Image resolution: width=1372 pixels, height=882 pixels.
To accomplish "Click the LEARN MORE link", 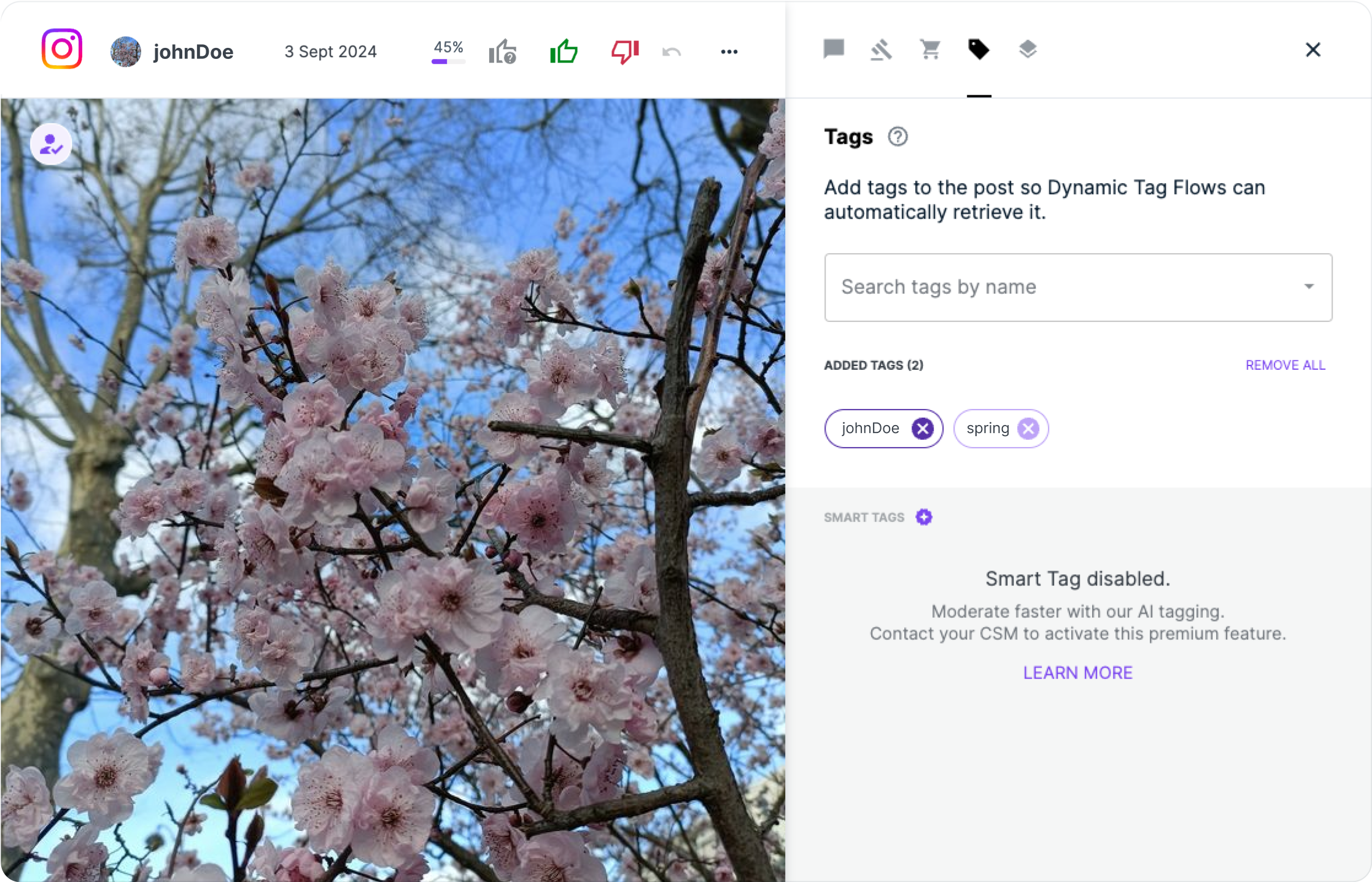I will (1077, 673).
